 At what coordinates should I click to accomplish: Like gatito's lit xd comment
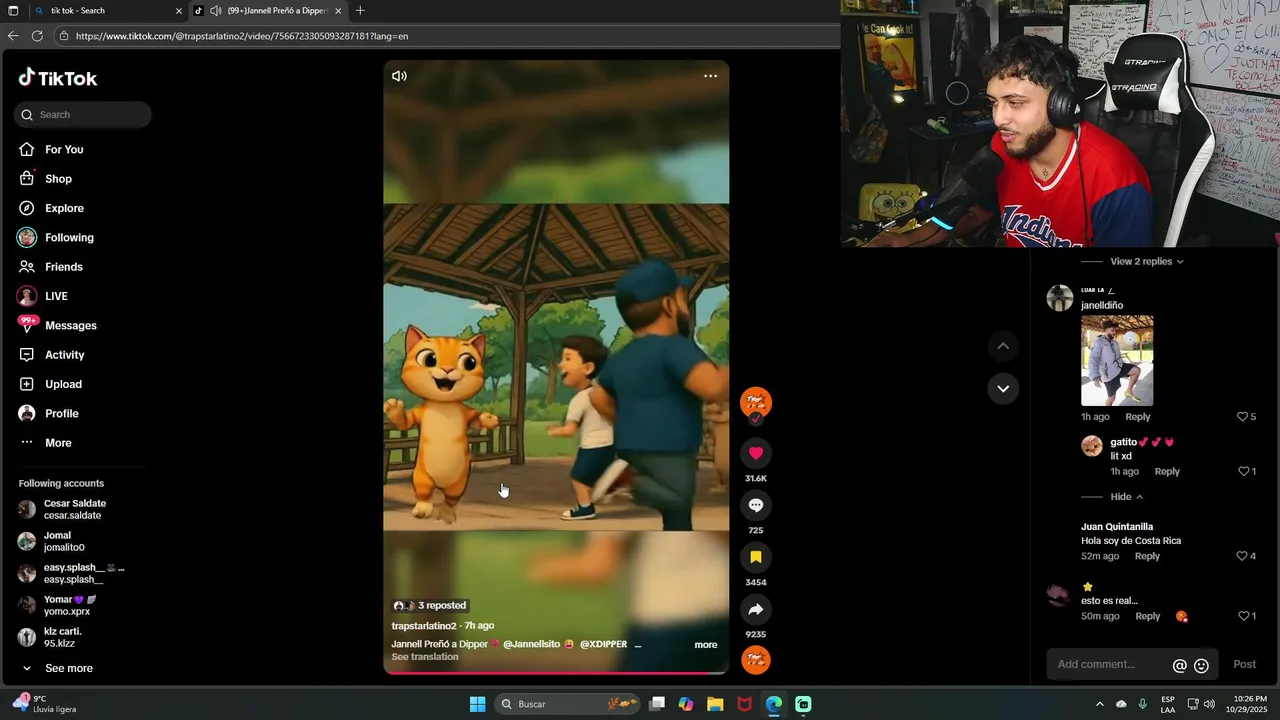point(1243,472)
